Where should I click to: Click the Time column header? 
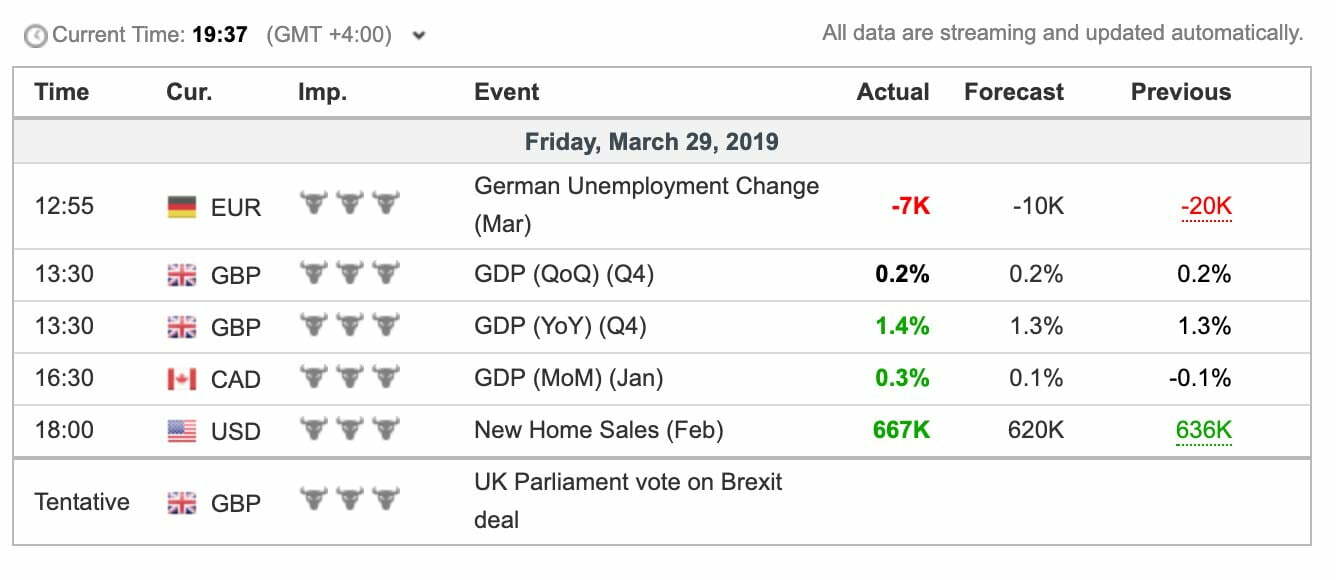click(x=62, y=92)
